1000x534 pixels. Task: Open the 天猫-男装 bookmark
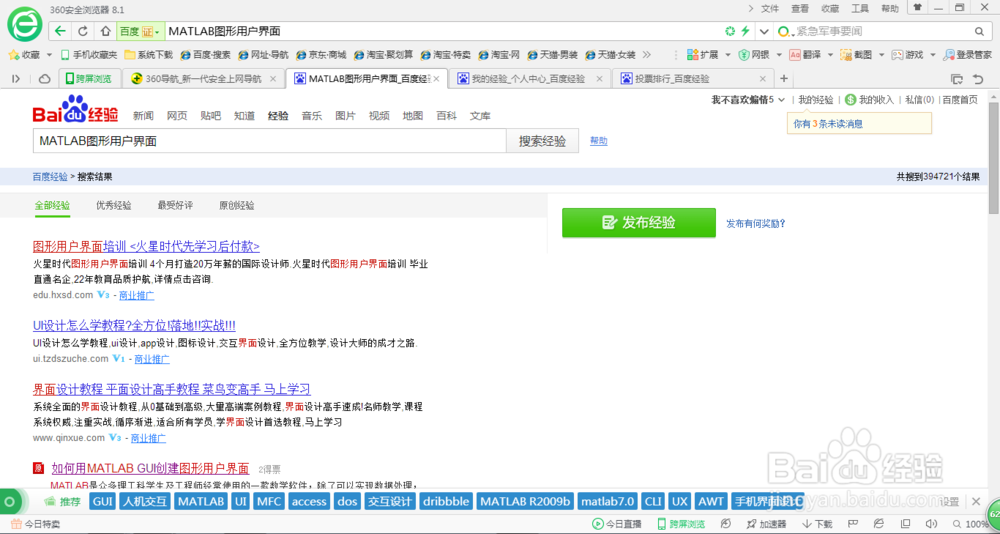tap(553, 55)
